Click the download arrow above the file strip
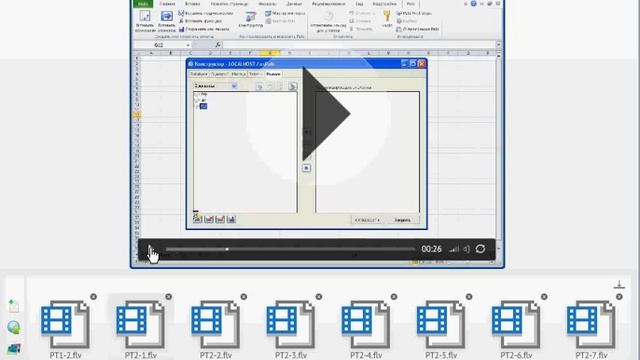Screen dimensions: 640x360 (619, 284)
